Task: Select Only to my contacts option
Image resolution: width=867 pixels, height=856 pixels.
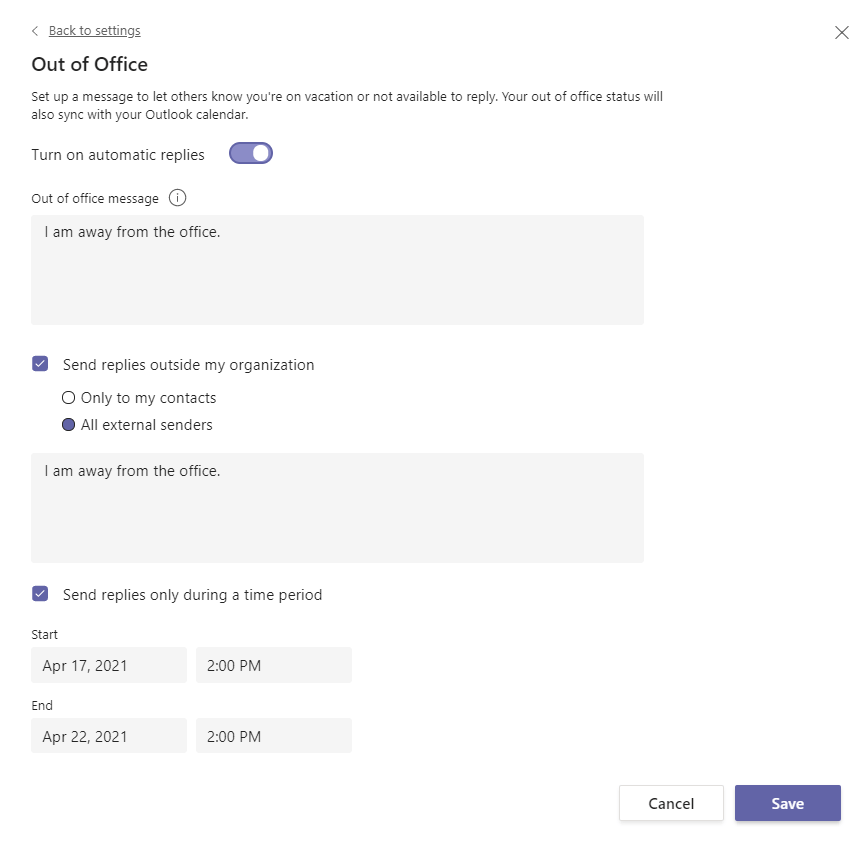Action: (x=69, y=398)
